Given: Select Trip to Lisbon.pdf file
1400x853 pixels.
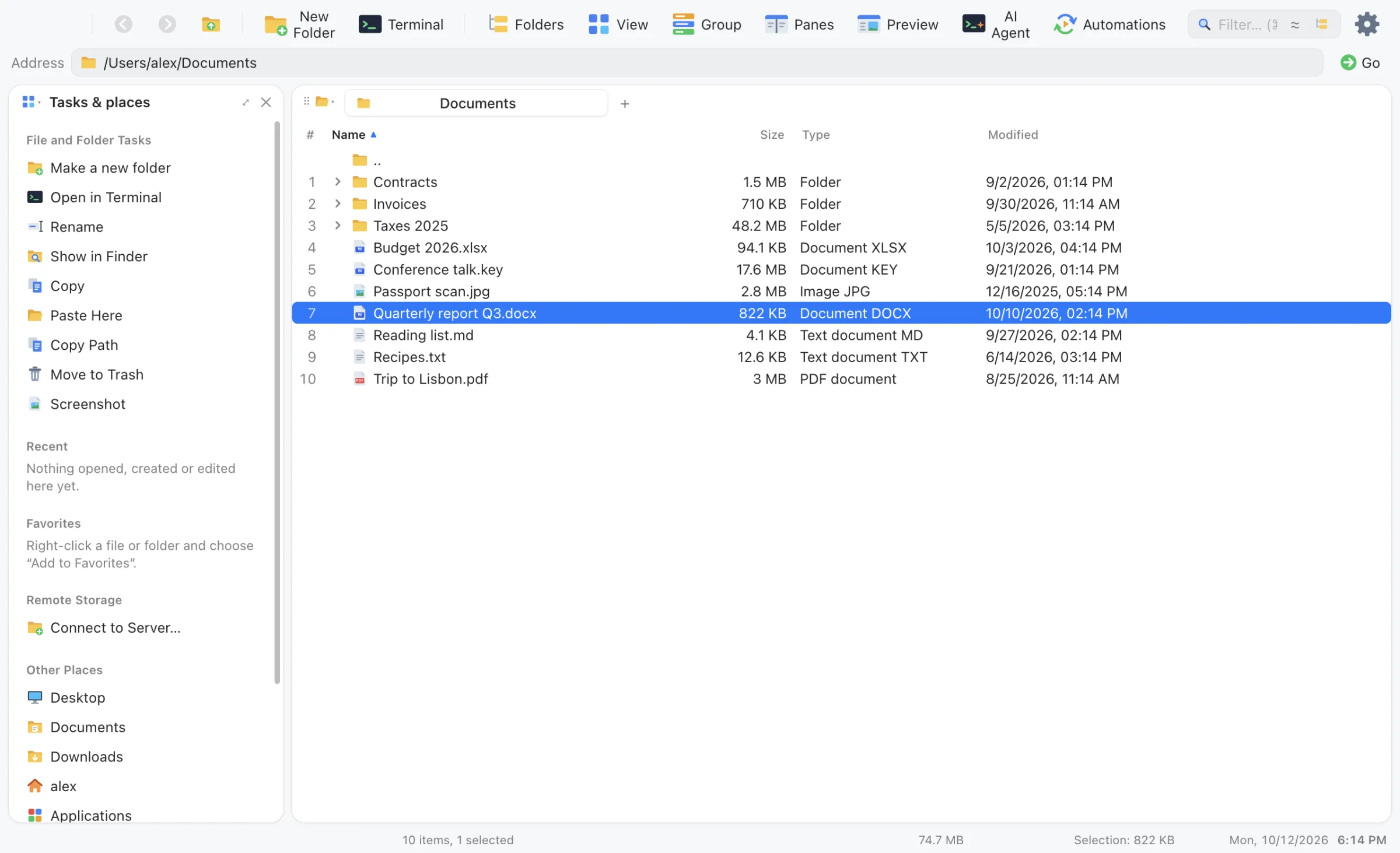Looking at the screenshot, I should coord(841,379).
